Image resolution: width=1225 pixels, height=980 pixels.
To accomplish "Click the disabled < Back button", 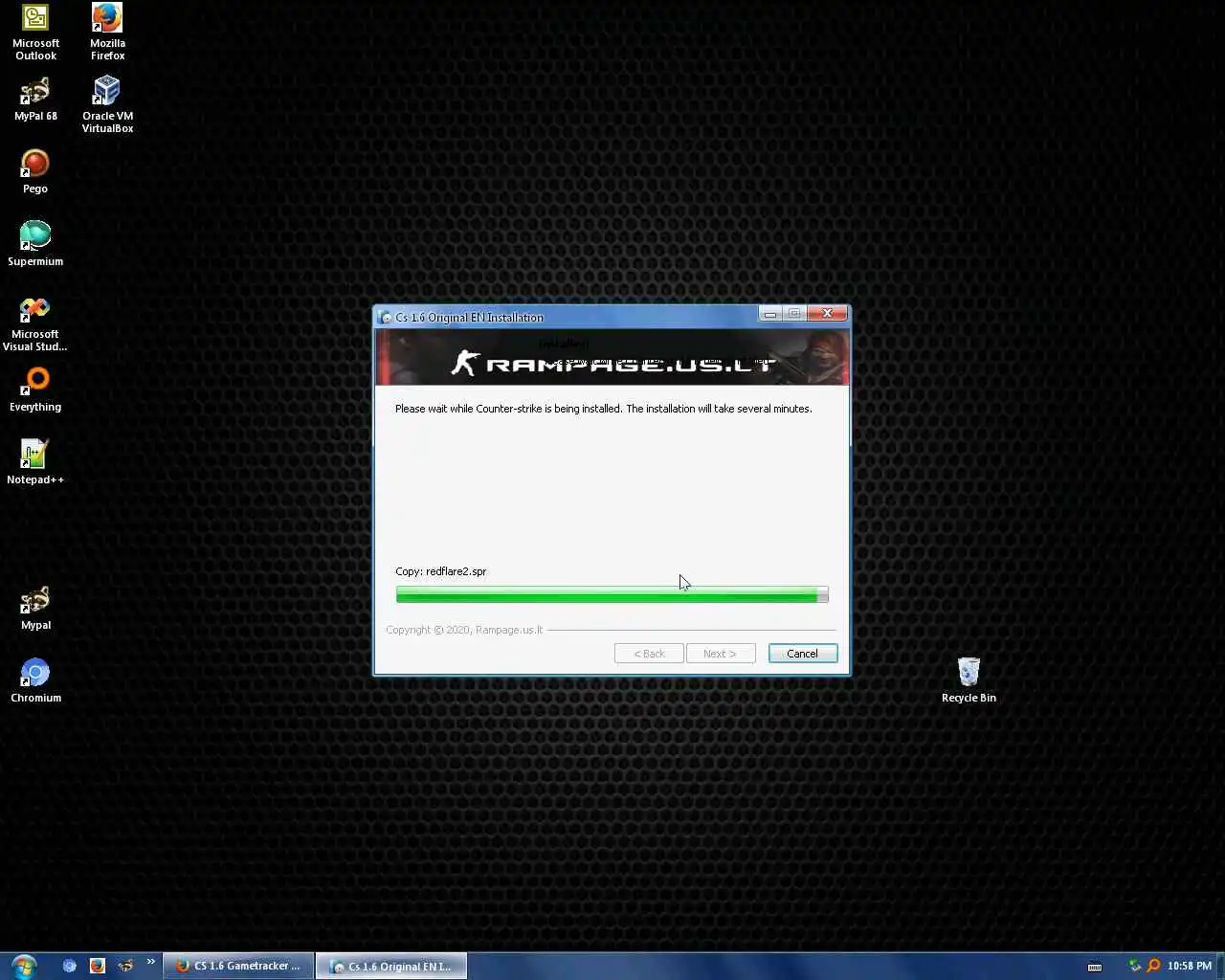I will coord(649,654).
